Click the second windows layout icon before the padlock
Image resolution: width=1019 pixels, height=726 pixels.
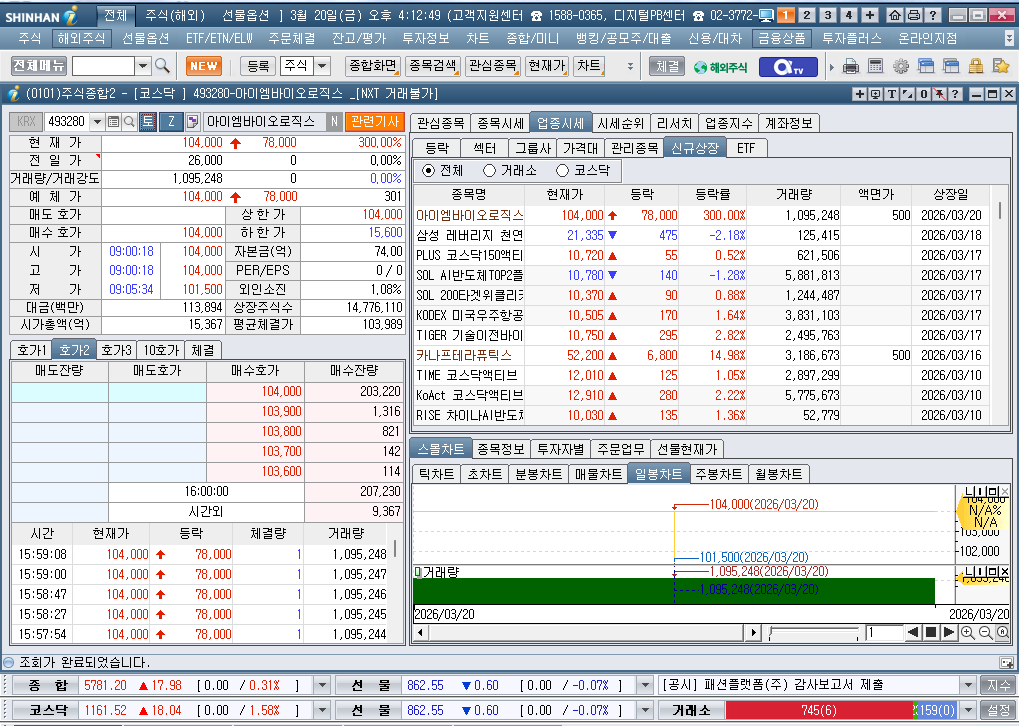[951, 66]
